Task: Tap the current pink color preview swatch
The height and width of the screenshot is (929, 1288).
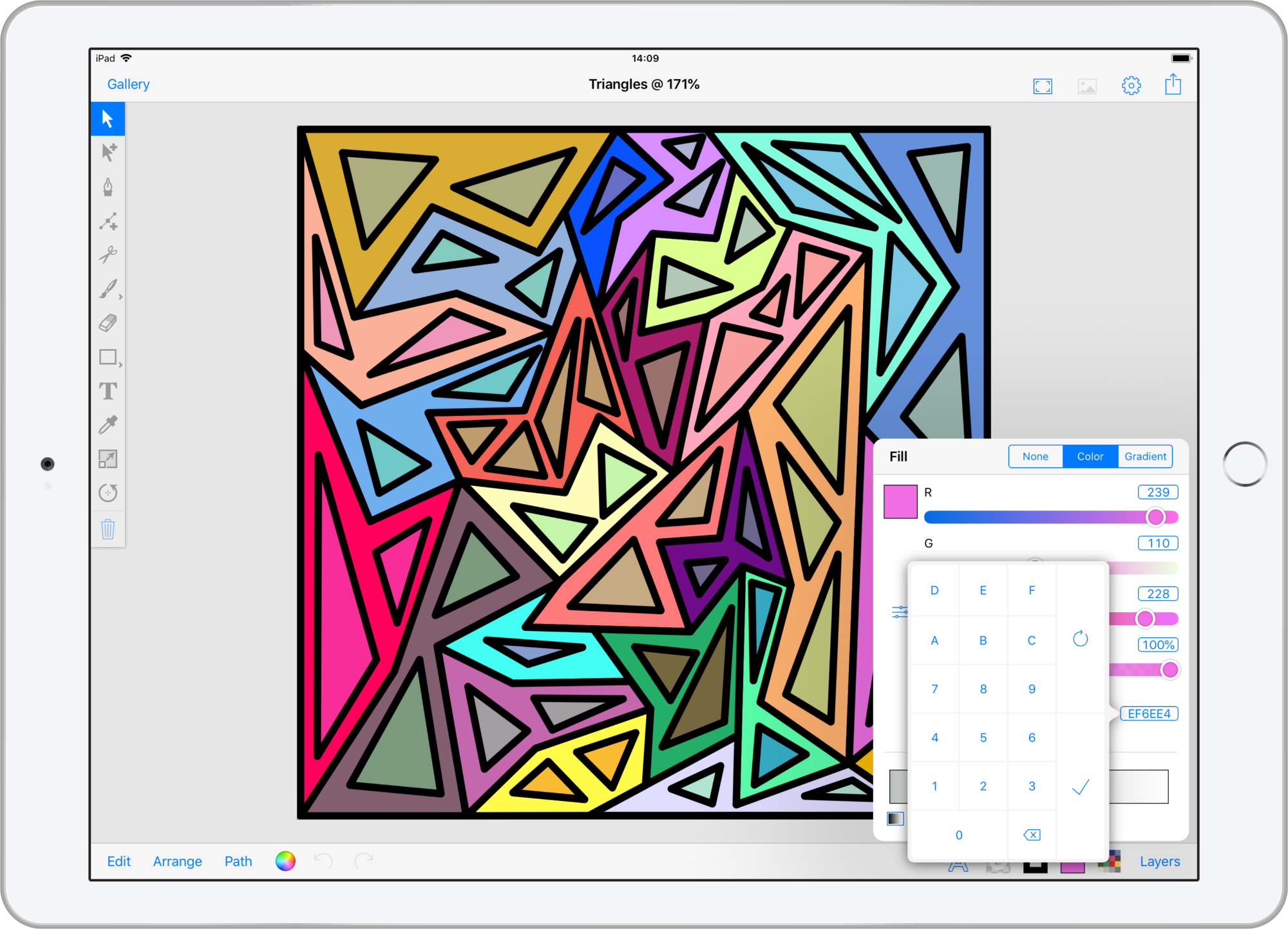Action: (900, 502)
